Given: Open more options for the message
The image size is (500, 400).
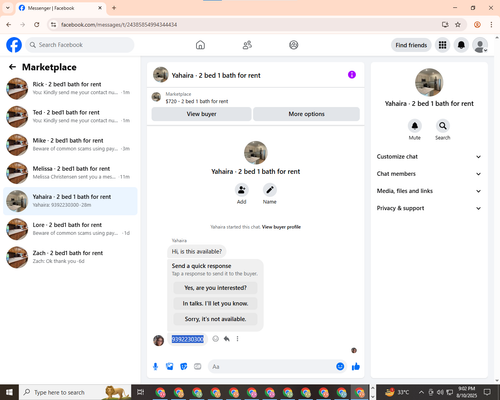Looking at the screenshot, I should (x=237, y=339).
